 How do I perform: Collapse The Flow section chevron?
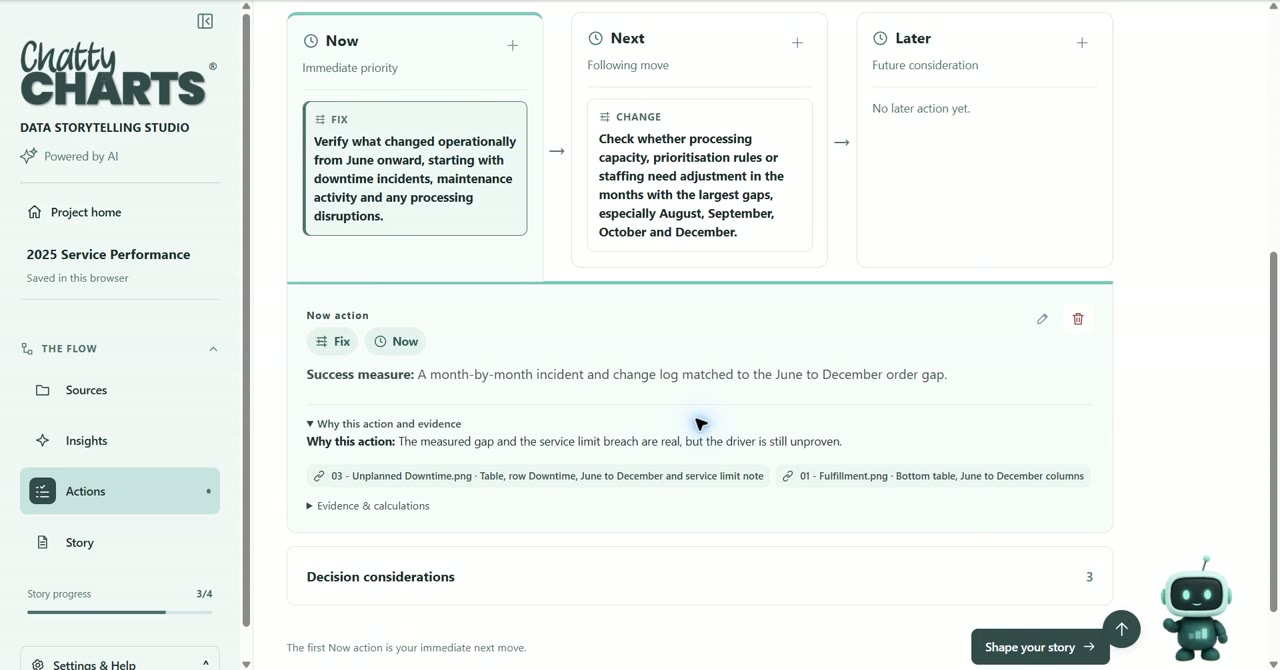(213, 349)
